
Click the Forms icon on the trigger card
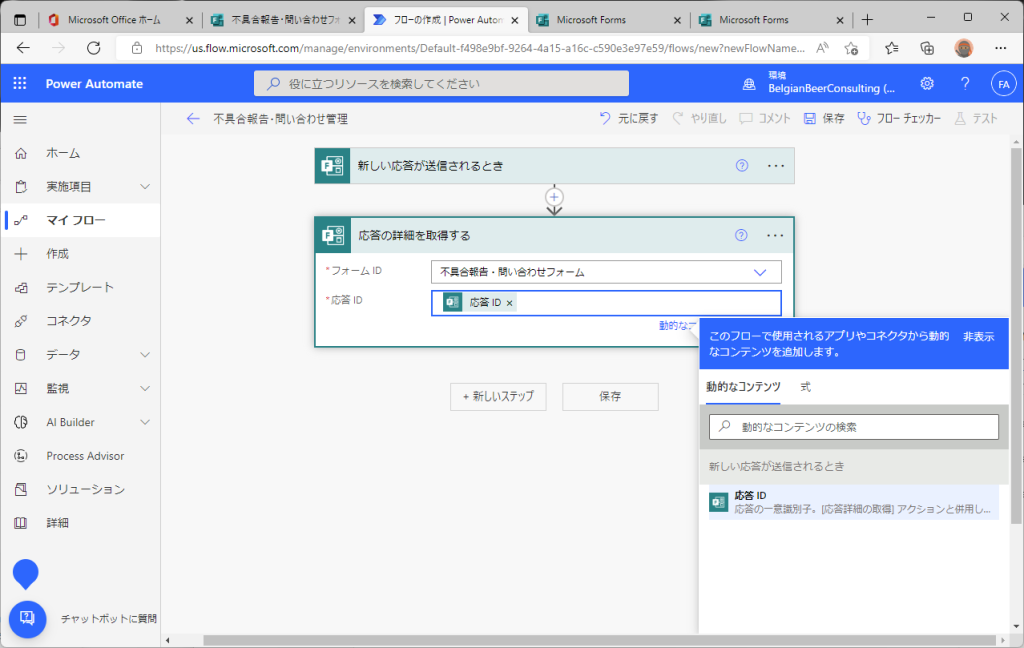[332, 166]
